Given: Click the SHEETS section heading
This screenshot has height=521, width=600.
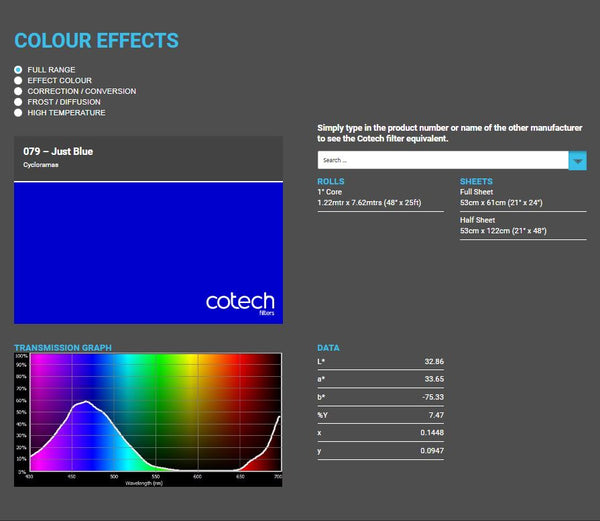Looking at the screenshot, I should (476, 181).
